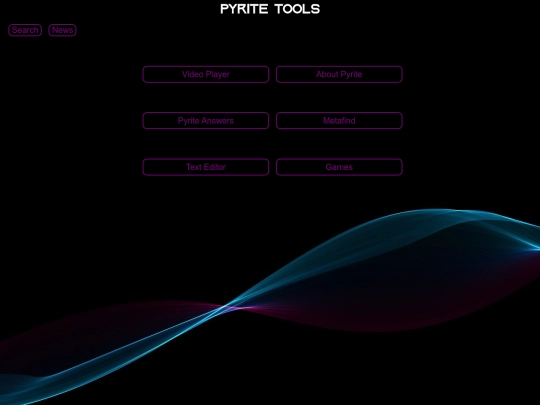Go to Pyrite Answers

click(x=206, y=121)
